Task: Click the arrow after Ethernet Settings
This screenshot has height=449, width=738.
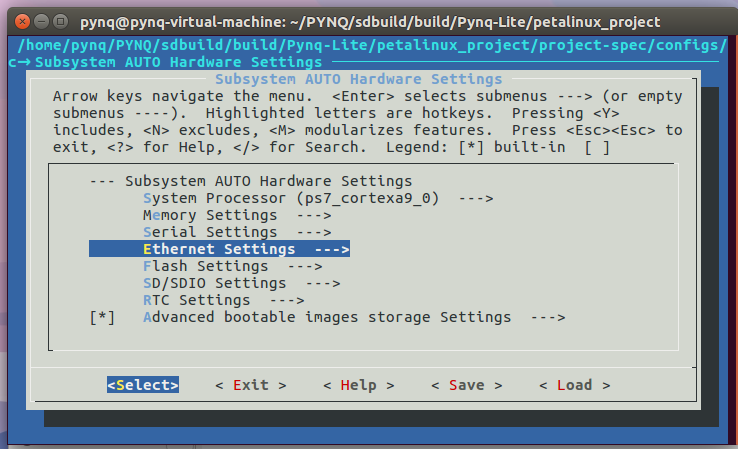Action: 332,249
